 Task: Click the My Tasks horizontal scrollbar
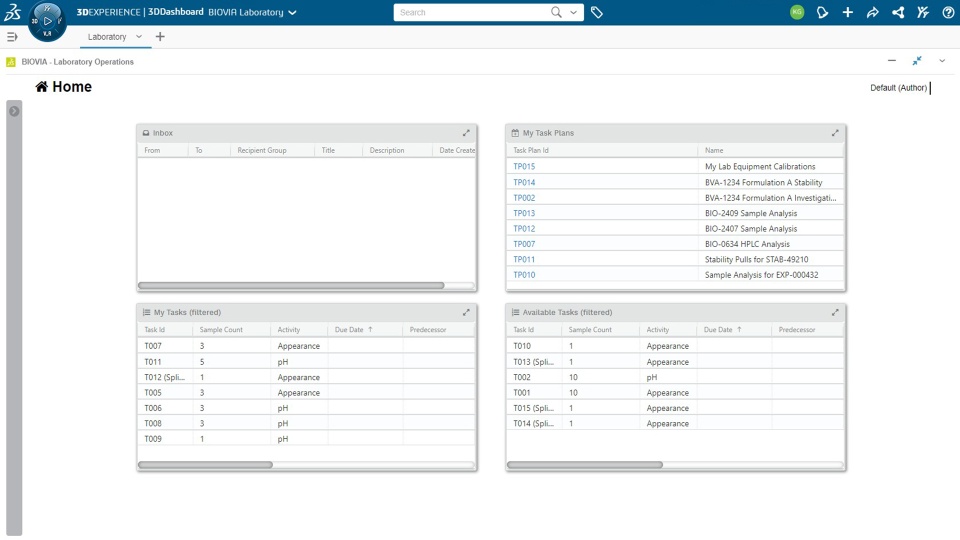pyautogui.click(x=205, y=465)
